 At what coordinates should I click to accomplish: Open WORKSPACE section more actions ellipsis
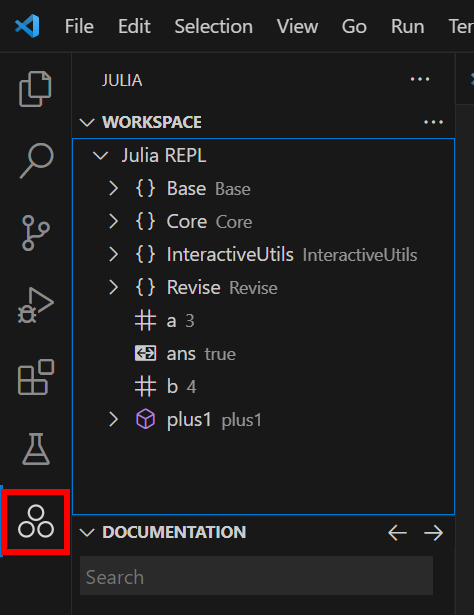433,122
